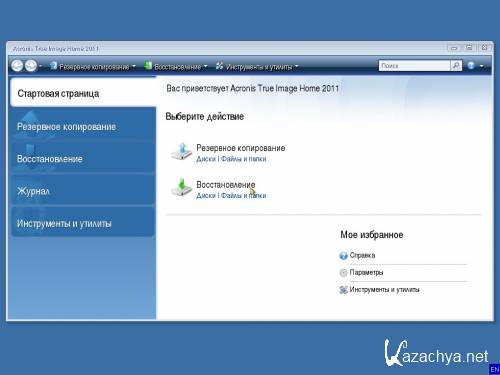This screenshot has height=375, width=500.
Task: Click the Справка help icon in favorites
Action: coord(343,256)
